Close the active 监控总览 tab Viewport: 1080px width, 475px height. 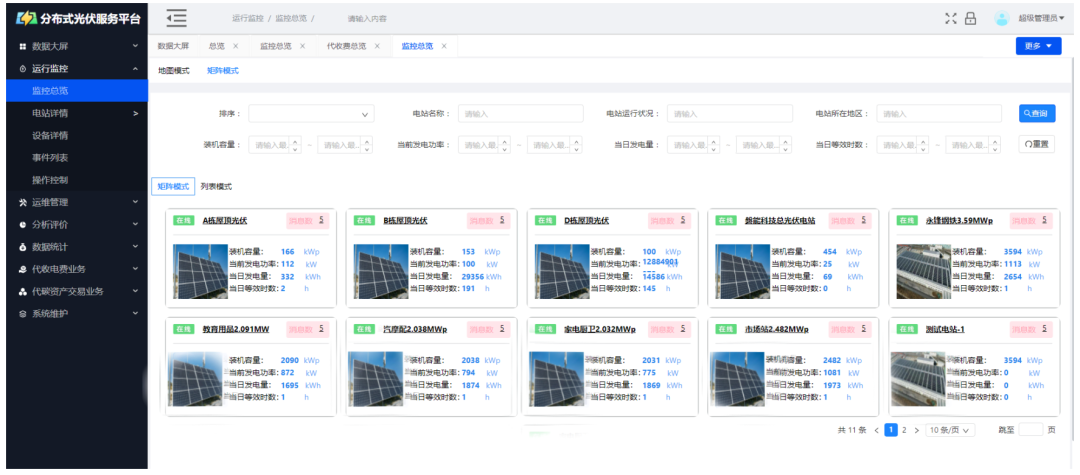pos(444,46)
